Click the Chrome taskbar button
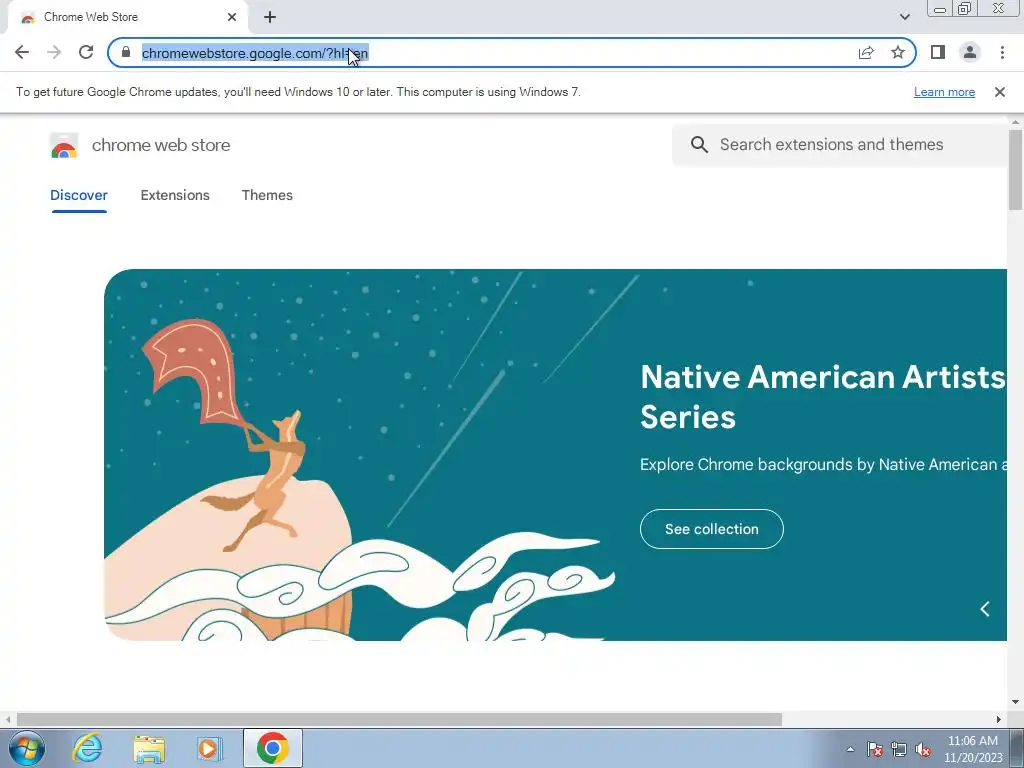Screen dimensions: 1024x768 tap(272, 748)
